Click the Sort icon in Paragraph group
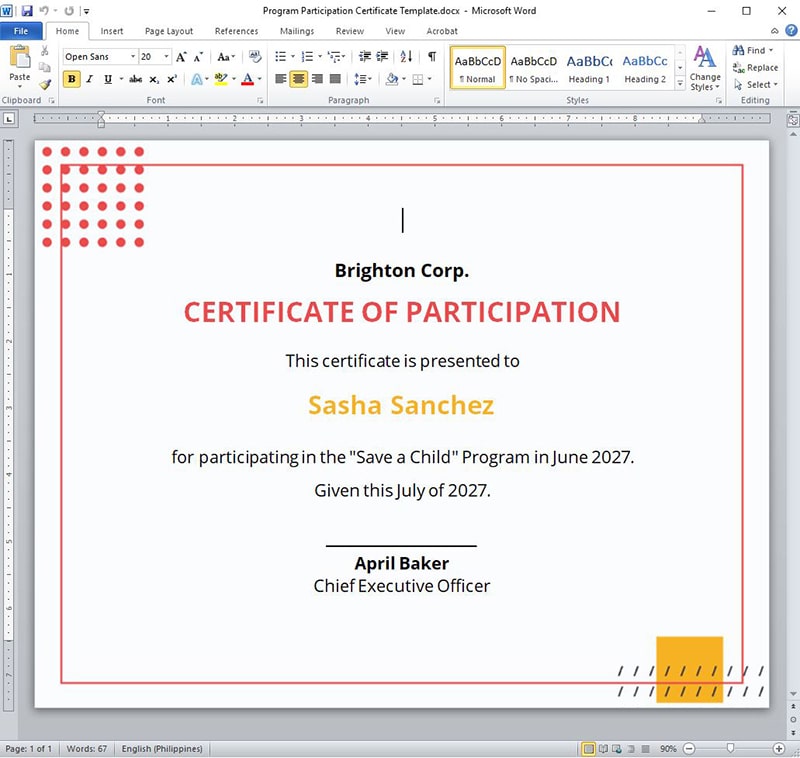The width and height of the screenshot is (800, 758). pyautogui.click(x=410, y=57)
